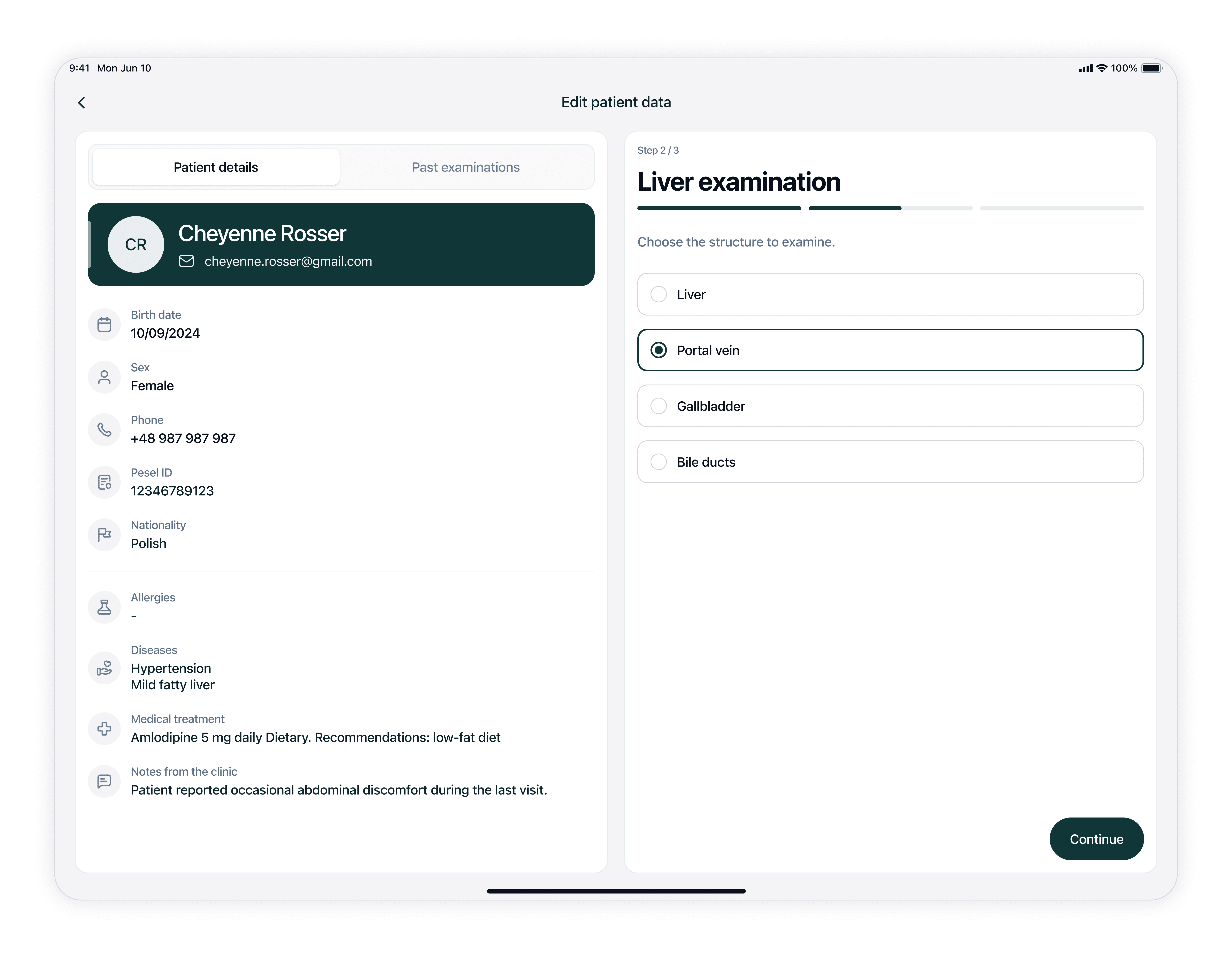Click the email envelope icon
Image resolution: width=1232 pixels, height=958 pixels.
[187, 261]
